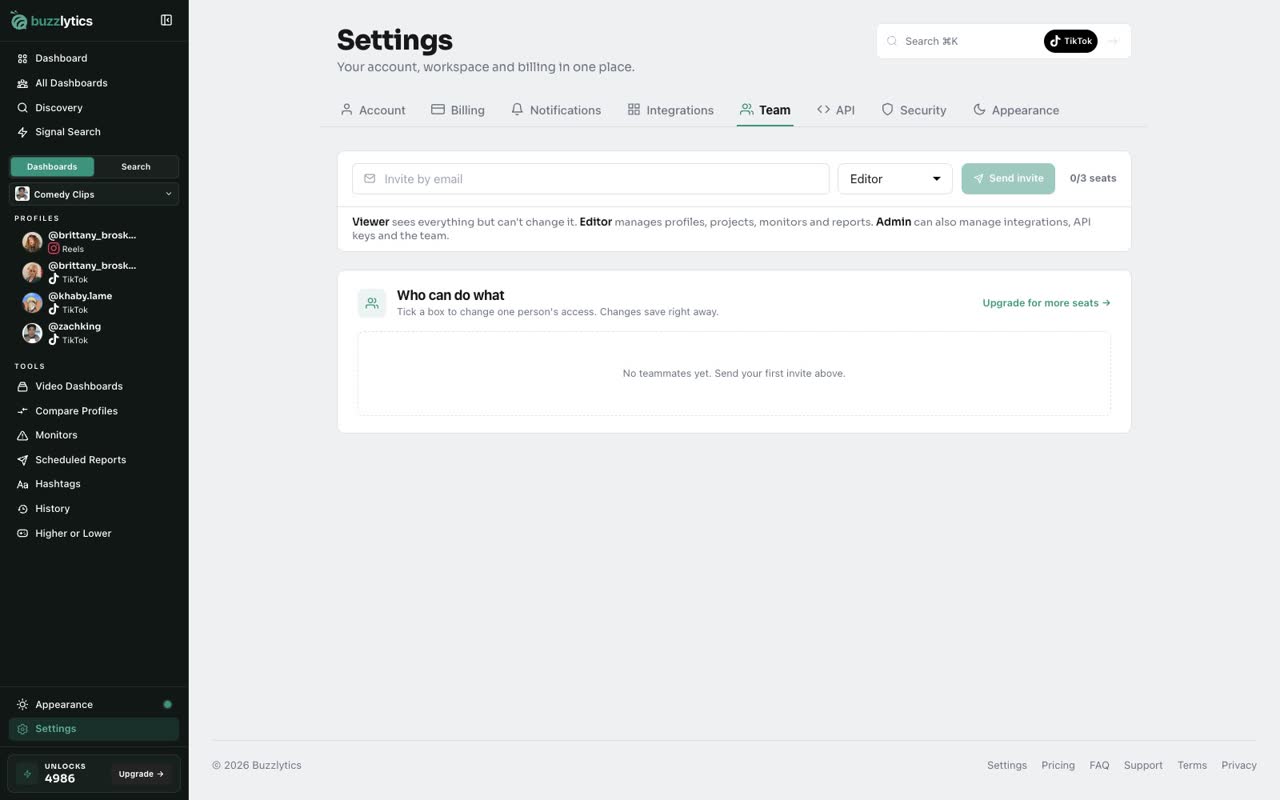Open Dashboard in the sidebar

tap(94, 58)
